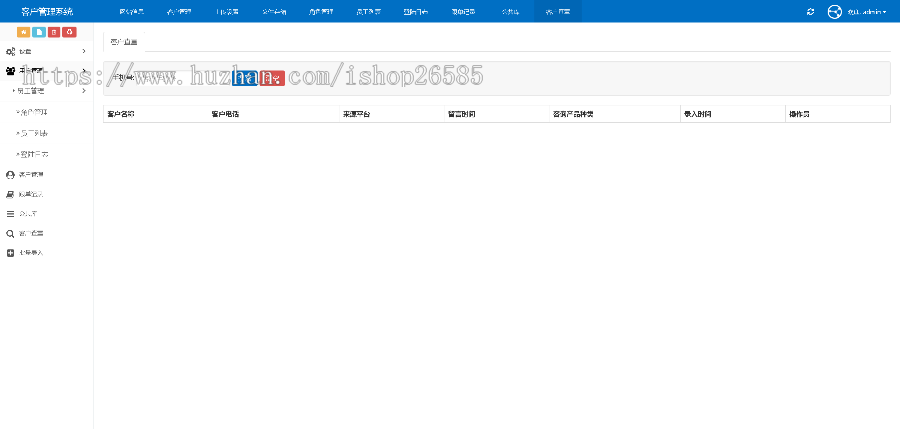Image resolution: width=900 pixels, height=429 pixels.
Task: Click the light-blue document shortcut button
Action: point(39,32)
